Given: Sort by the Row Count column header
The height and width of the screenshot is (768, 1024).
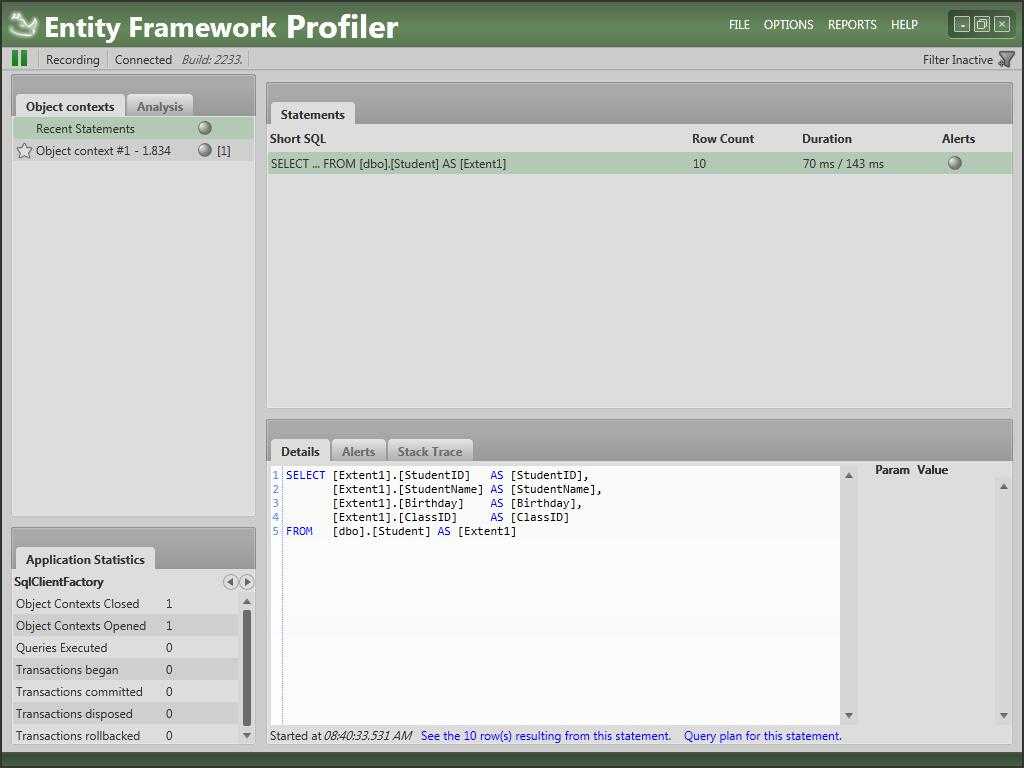Looking at the screenshot, I should tap(723, 138).
